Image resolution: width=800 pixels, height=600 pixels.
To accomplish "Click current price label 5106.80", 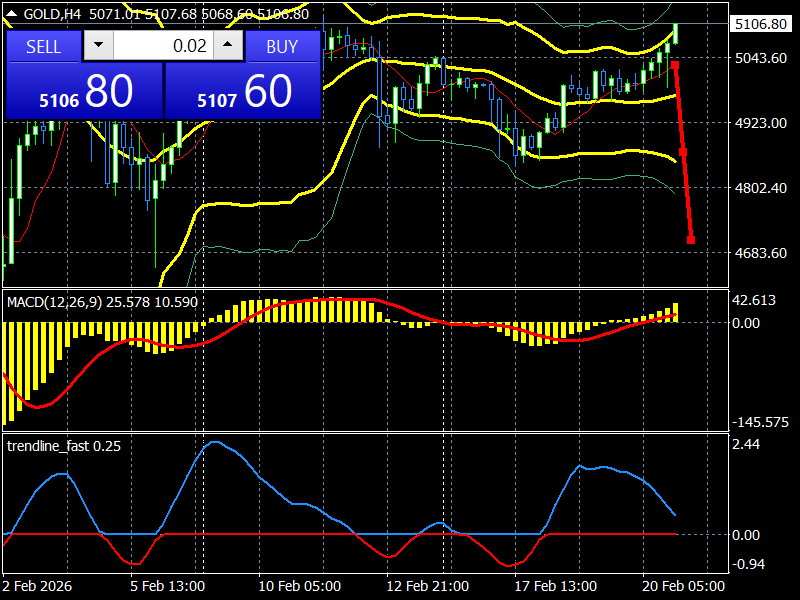I will 761,24.
